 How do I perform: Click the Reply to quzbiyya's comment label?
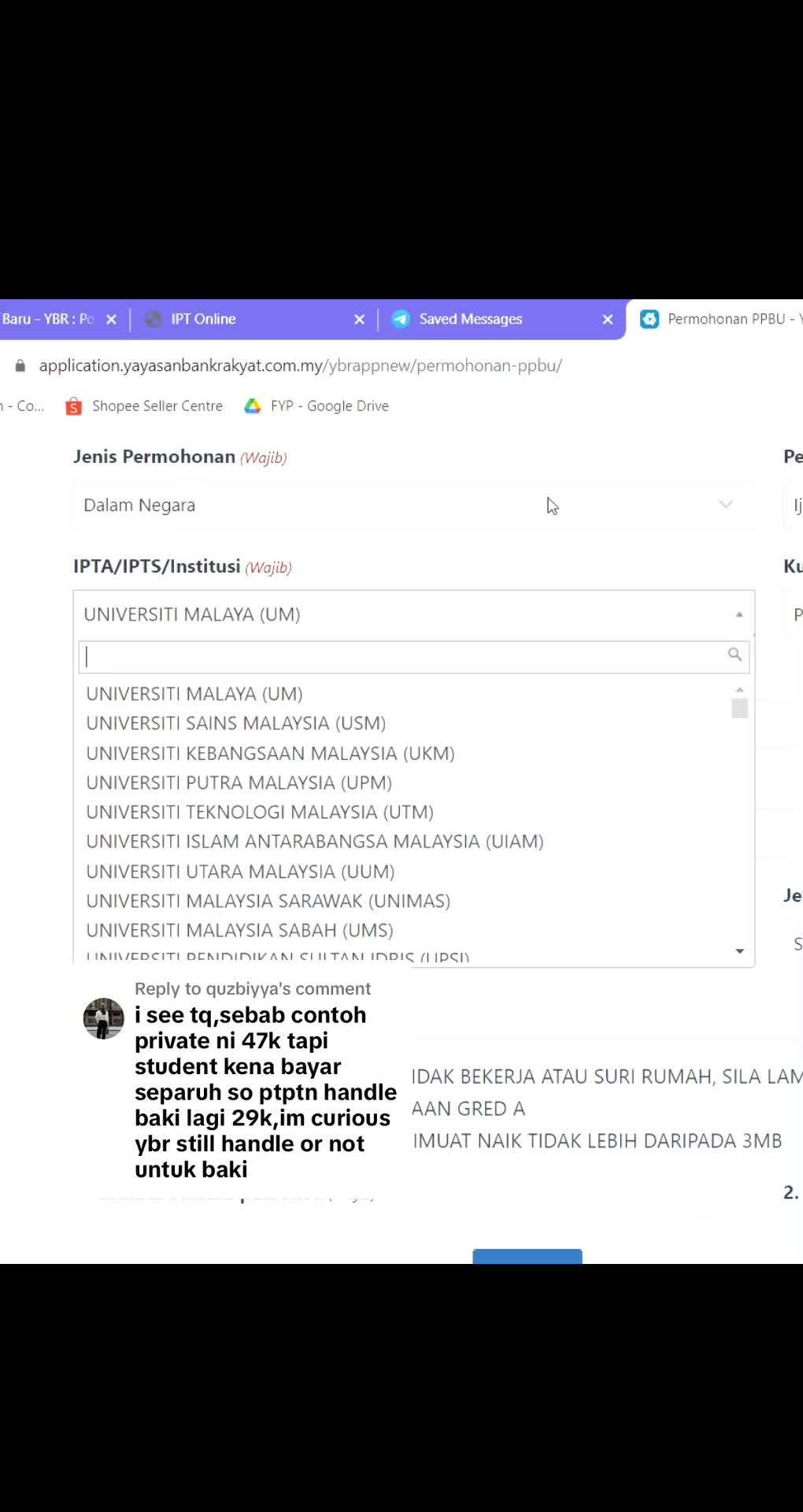pyautogui.click(x=253, y=989)
